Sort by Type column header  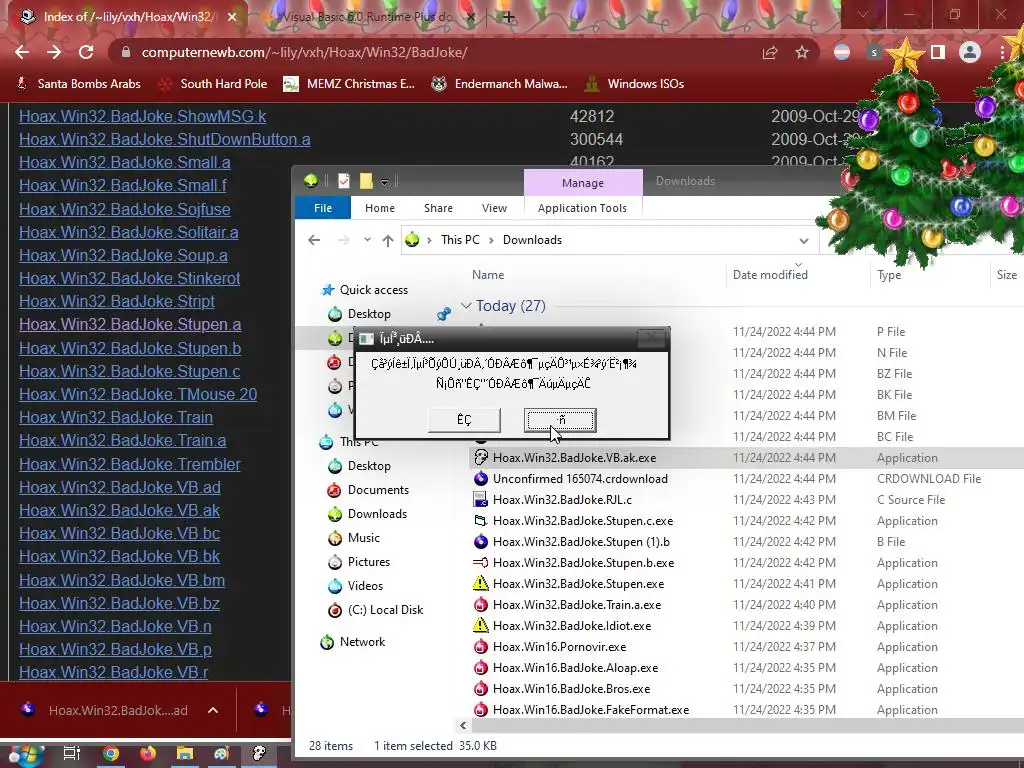point(889,275)
